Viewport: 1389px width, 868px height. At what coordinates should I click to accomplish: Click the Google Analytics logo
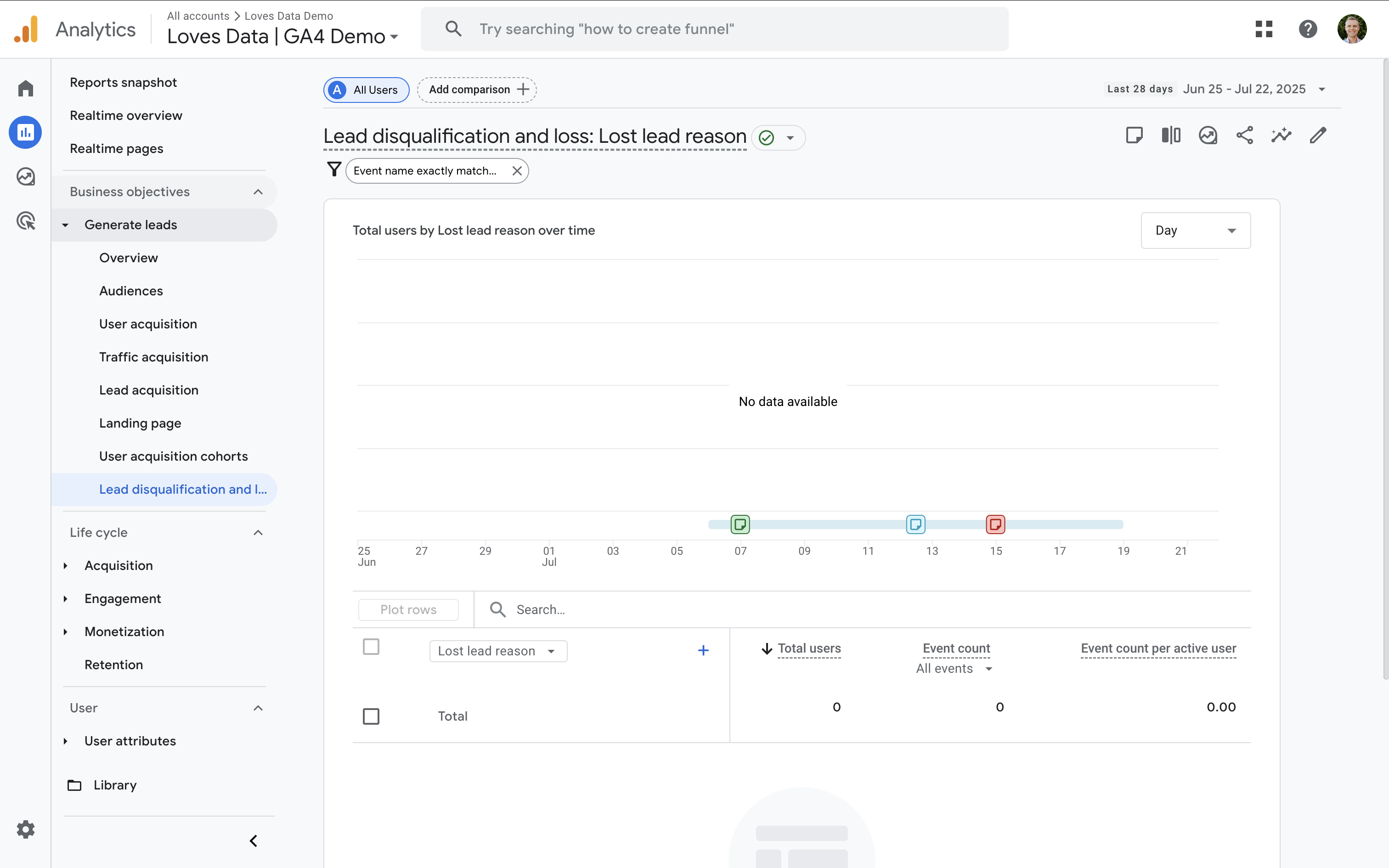tap(26, 28)
